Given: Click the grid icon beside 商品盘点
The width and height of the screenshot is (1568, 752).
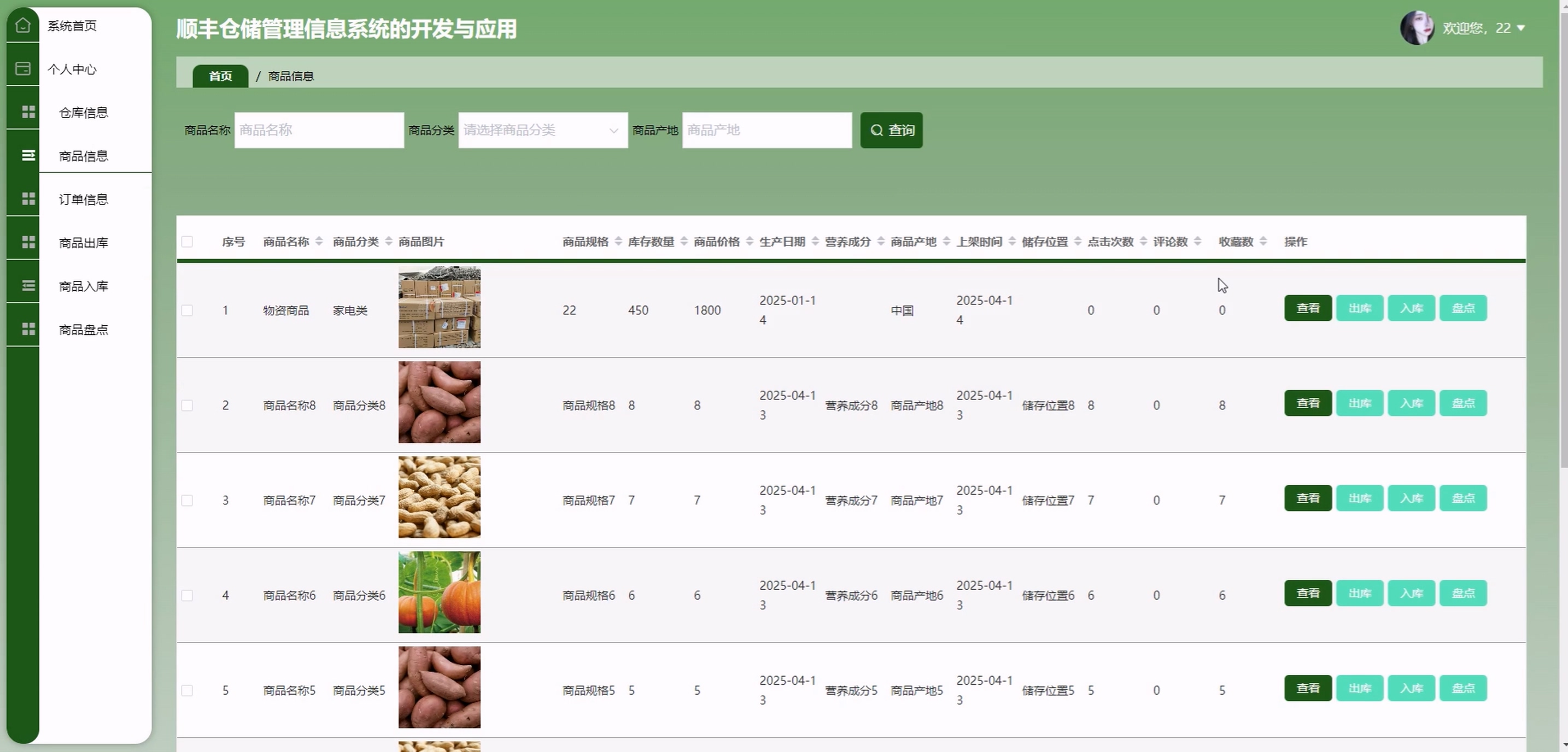Looking at the screenshot, I should click(28, 329).
